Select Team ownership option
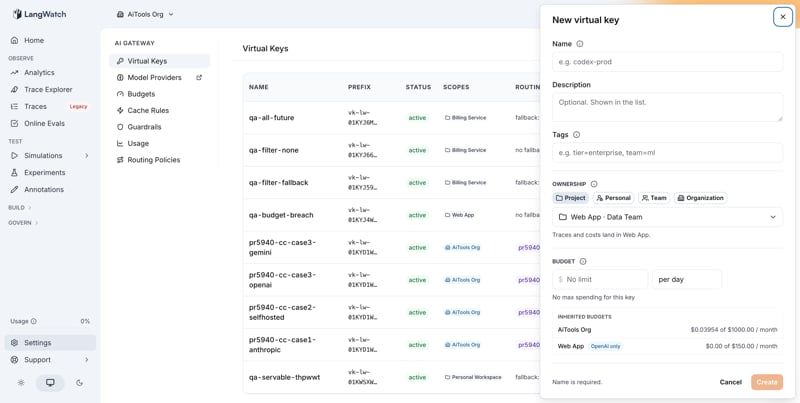 click(654, 198)
